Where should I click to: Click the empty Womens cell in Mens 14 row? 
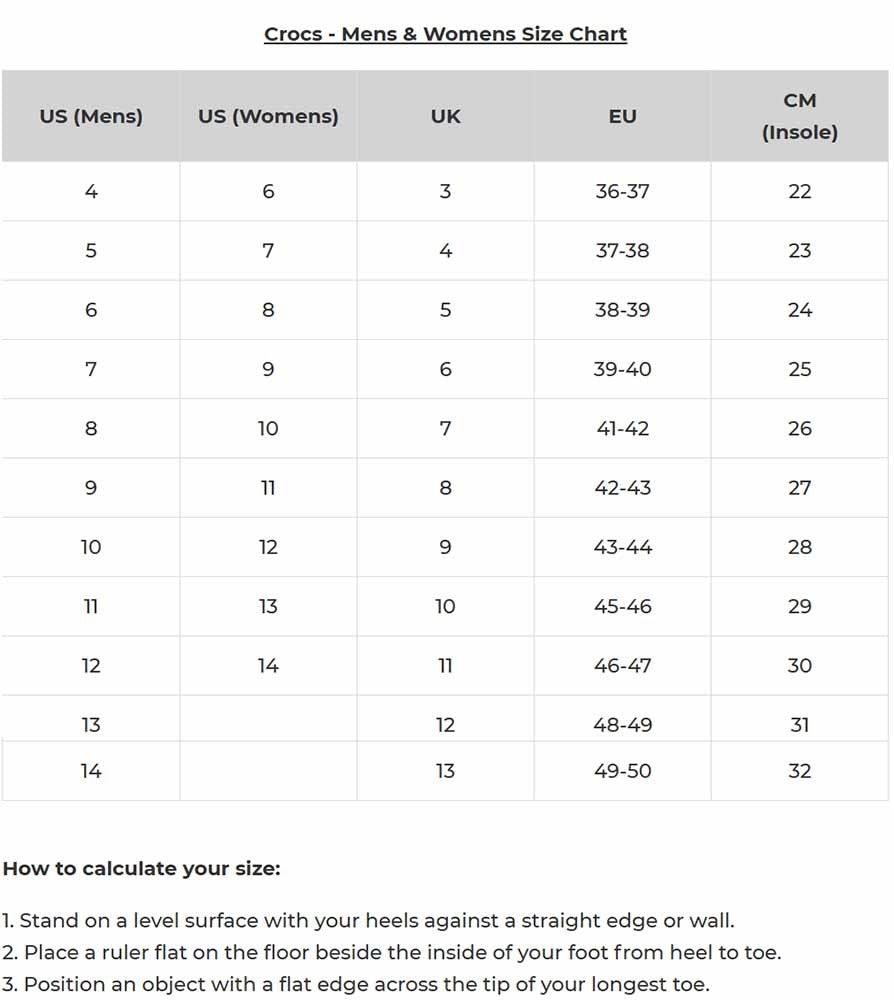[x=268, y=771]
